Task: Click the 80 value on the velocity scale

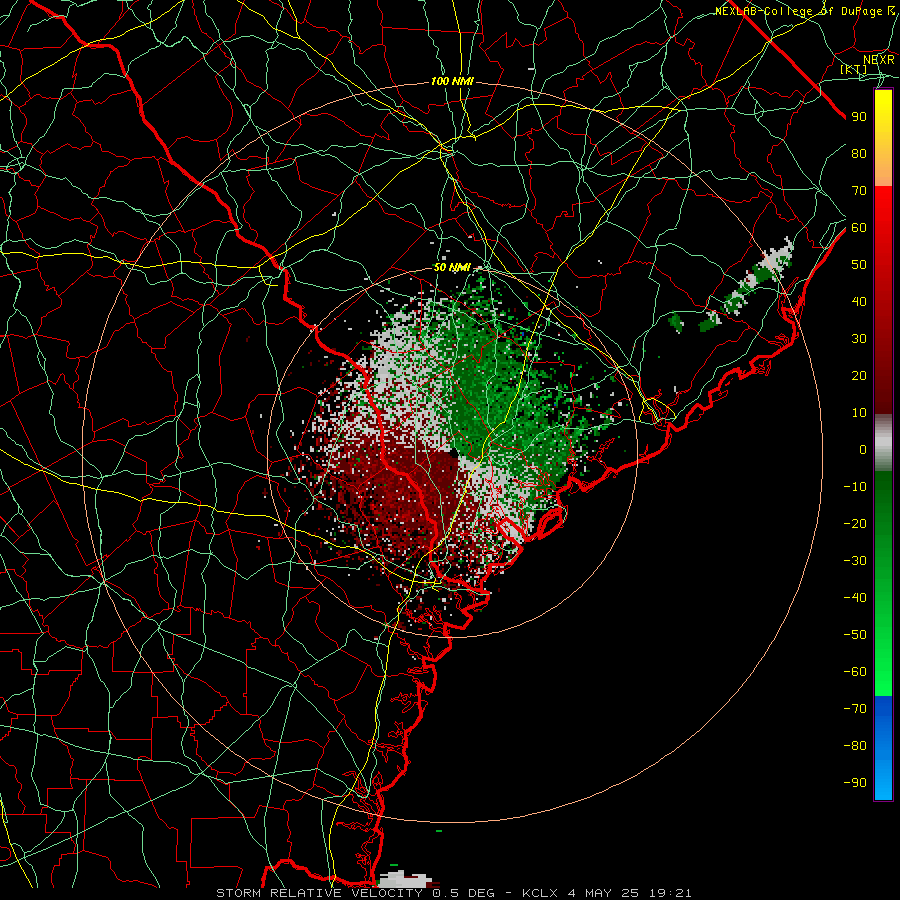Action: click(x=859, y=153)
